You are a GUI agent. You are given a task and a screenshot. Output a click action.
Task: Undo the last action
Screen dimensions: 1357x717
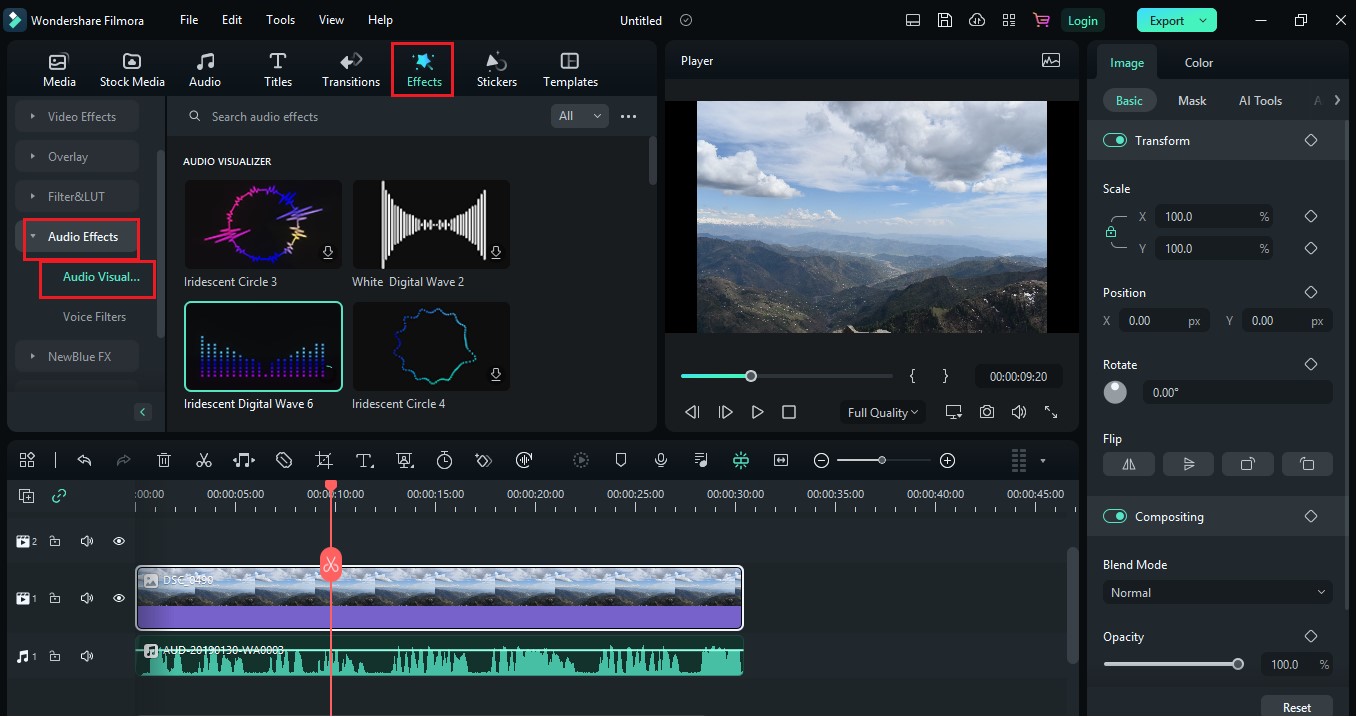pyautogui.click(x=84, y=460)
